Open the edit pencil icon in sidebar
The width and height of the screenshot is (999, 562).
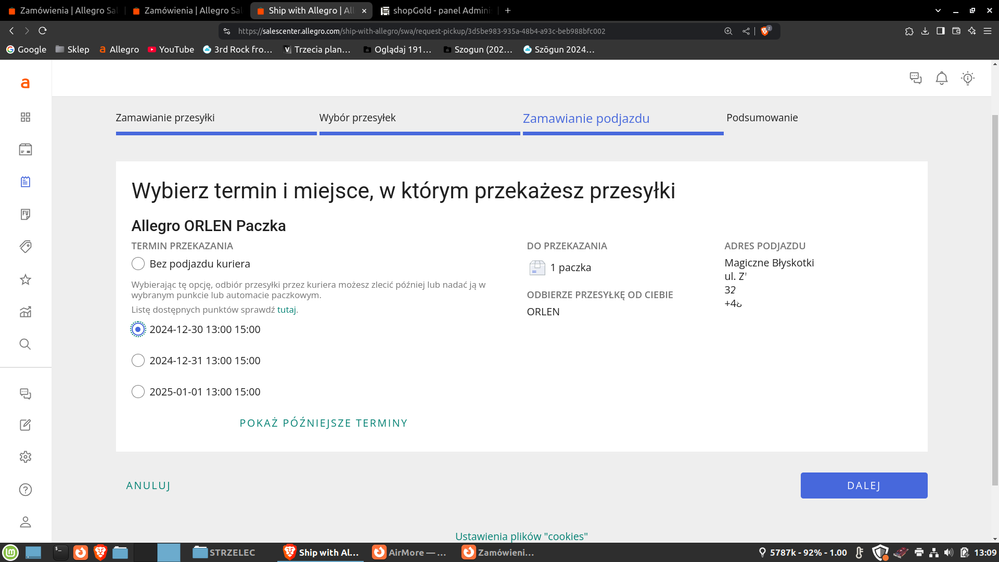pyautogui.click(x=25, y=425)
